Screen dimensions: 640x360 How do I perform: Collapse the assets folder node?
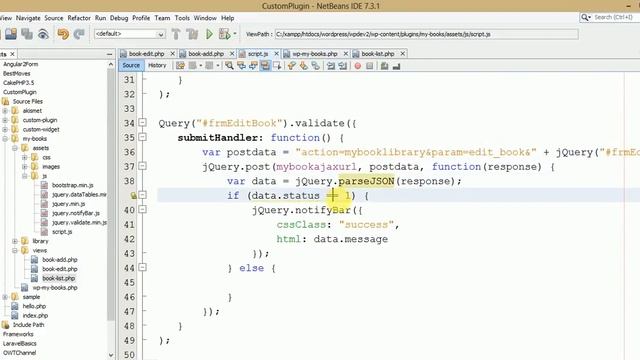point(15,148)
